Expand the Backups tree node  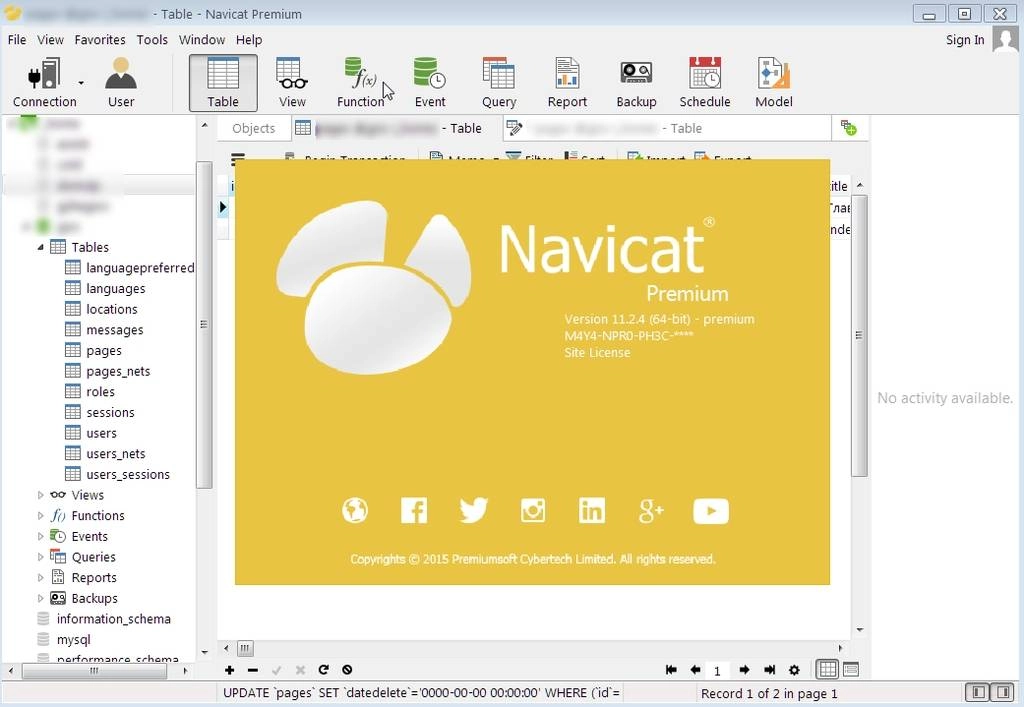click(x=40, y=599)
